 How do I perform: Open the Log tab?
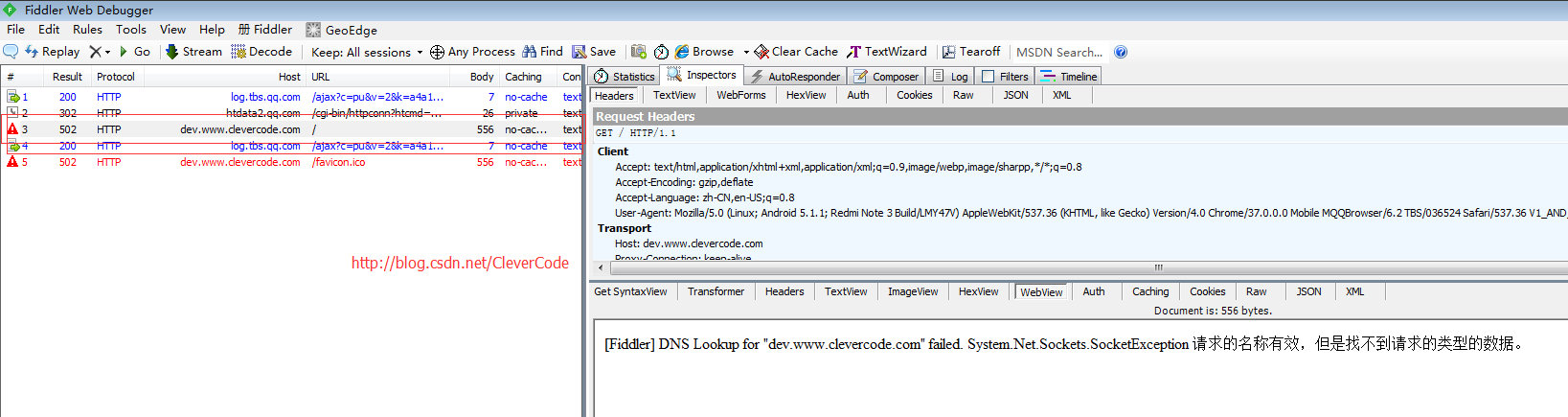pos(950,76)
